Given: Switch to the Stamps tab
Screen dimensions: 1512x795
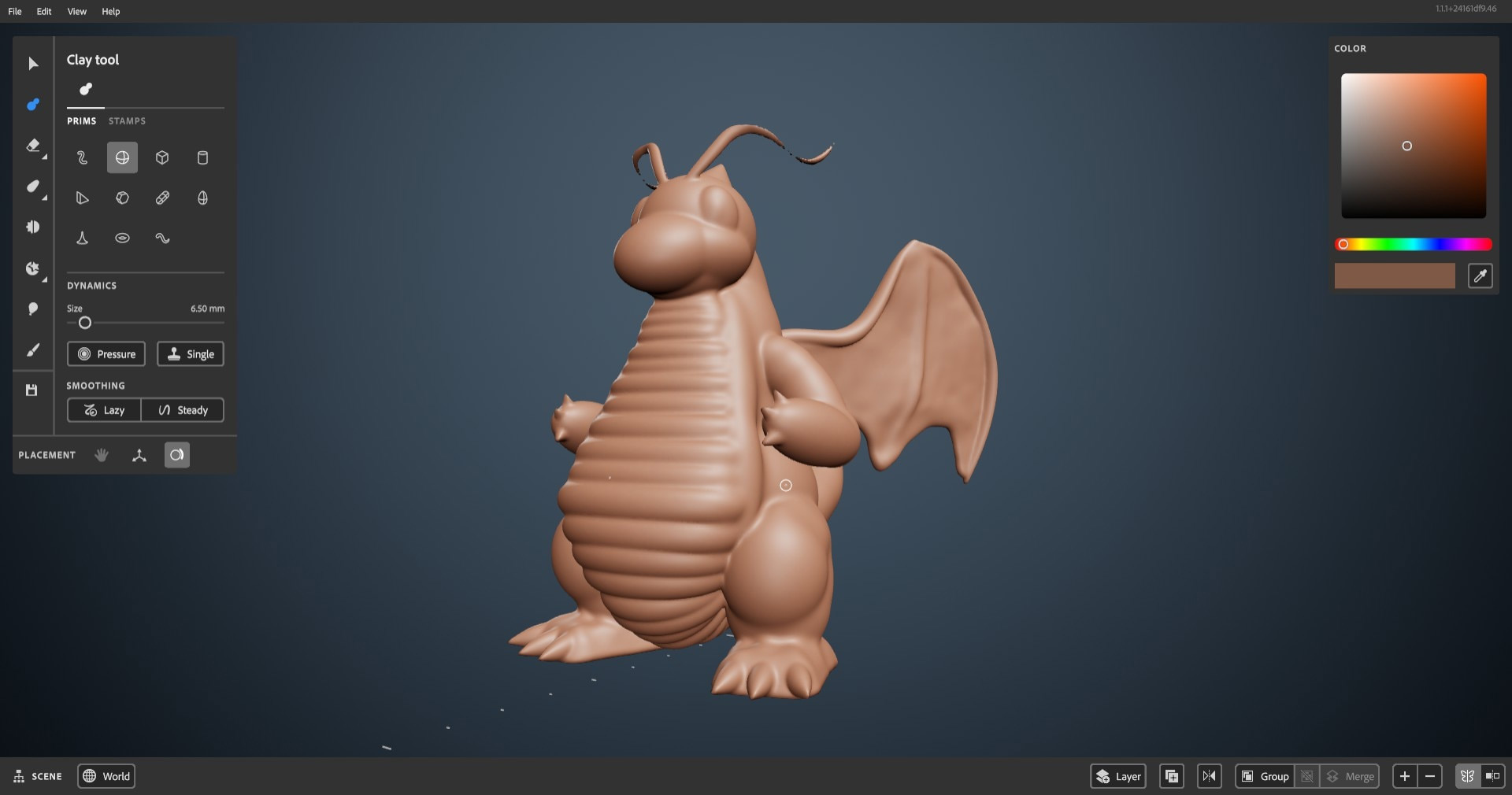Looking at the screenshot, I should pos(127,121).
